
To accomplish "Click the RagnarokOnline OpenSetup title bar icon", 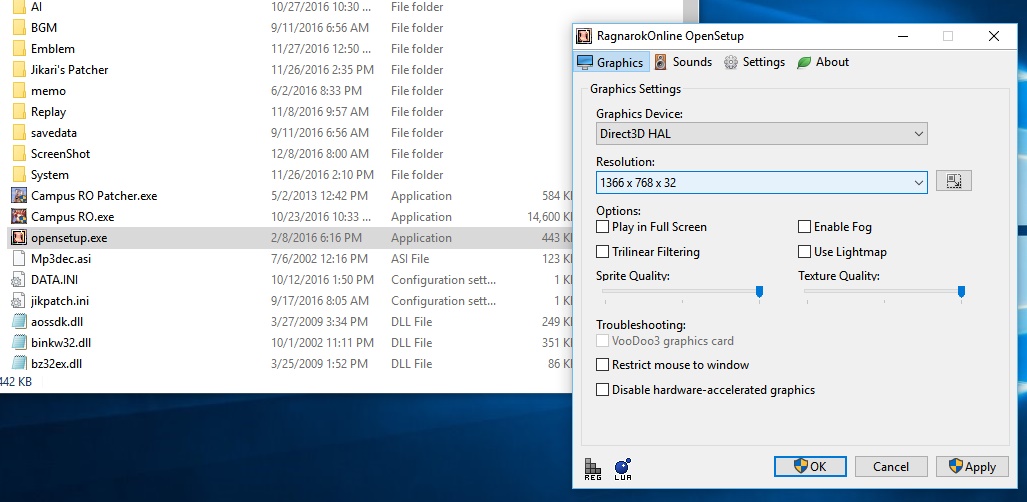I will point(583,36).
